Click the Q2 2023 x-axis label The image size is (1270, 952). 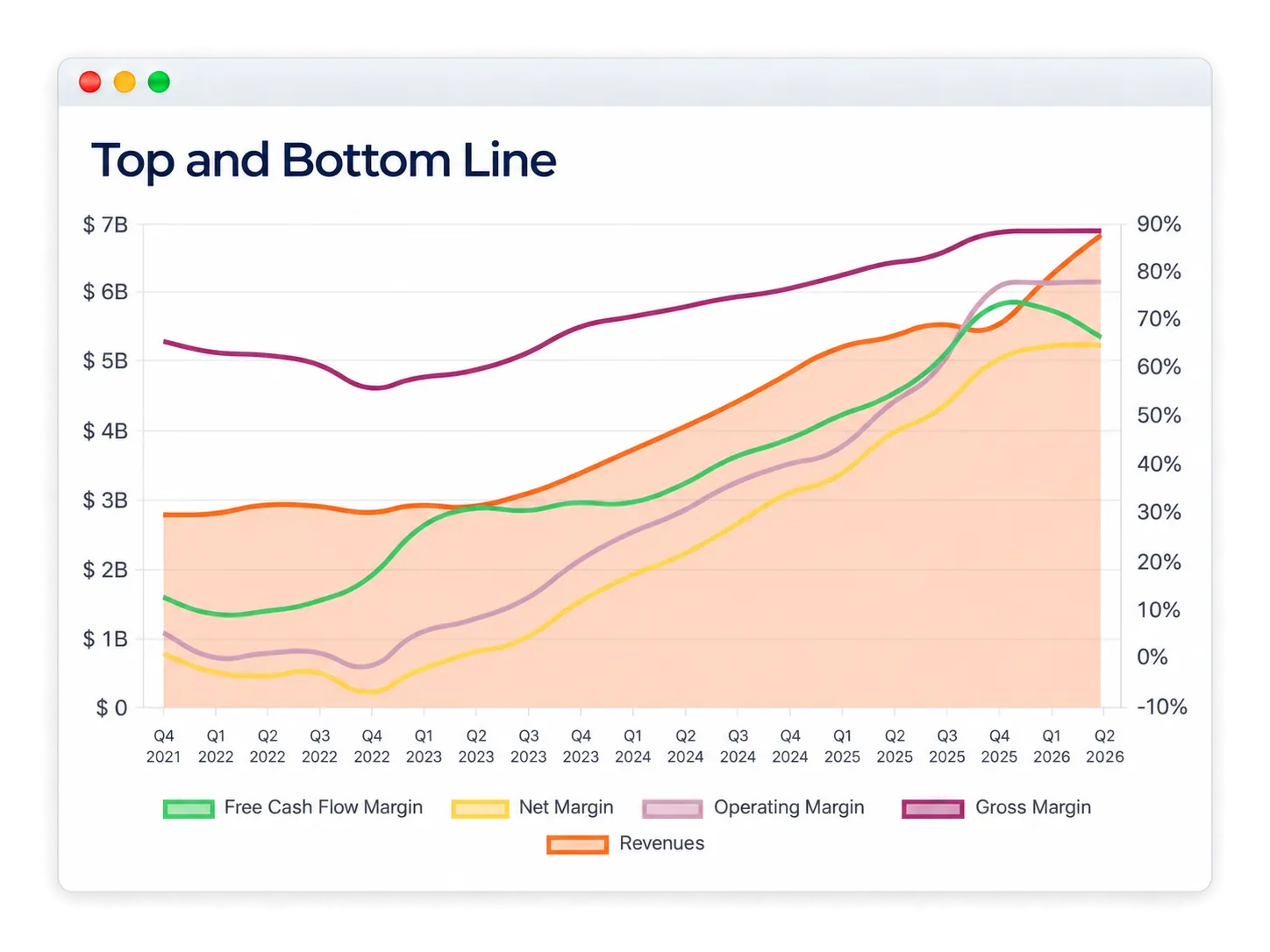tap(476, 746)
